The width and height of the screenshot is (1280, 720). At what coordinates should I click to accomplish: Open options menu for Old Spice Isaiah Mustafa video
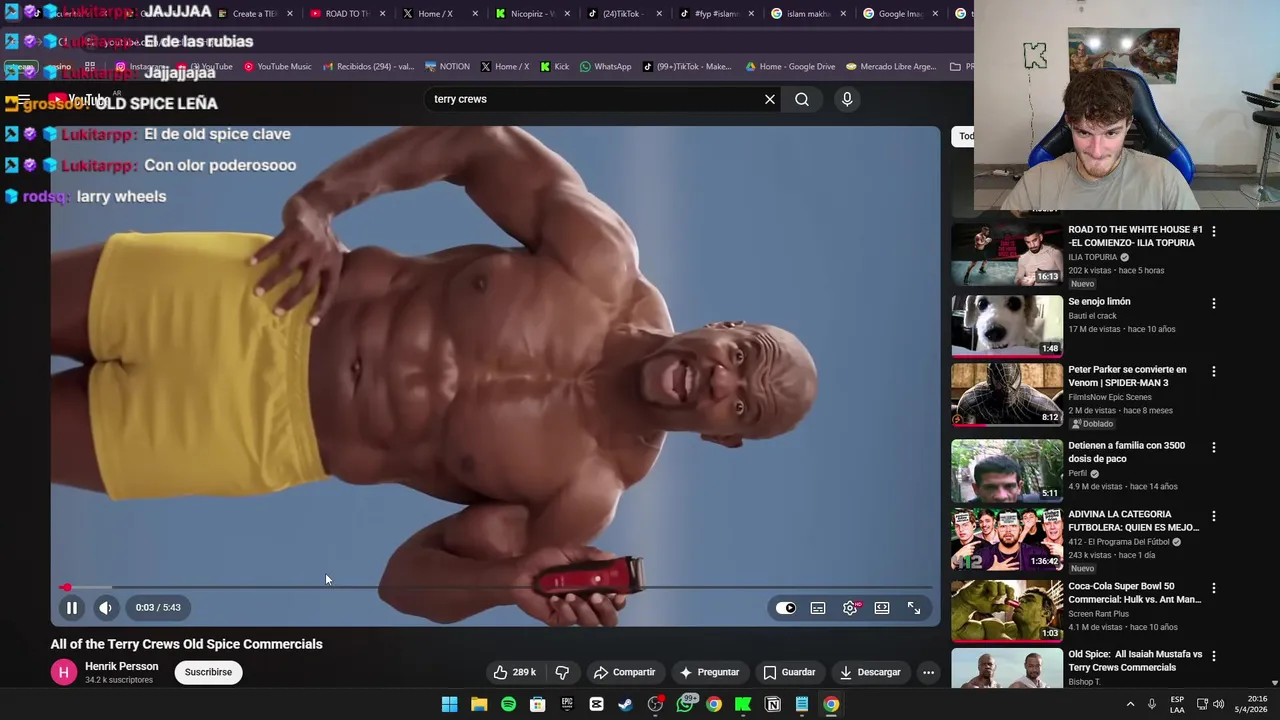pyautogui.click(x=1214, y=656)
